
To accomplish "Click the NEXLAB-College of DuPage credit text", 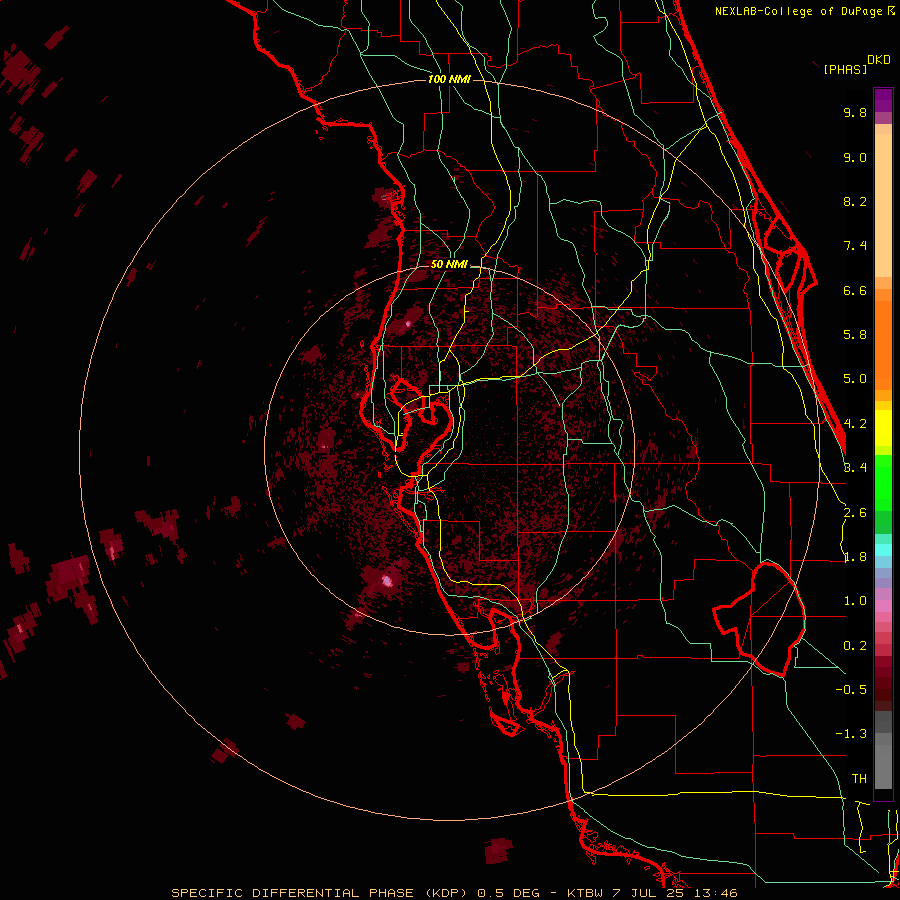I will coord(798,11).
